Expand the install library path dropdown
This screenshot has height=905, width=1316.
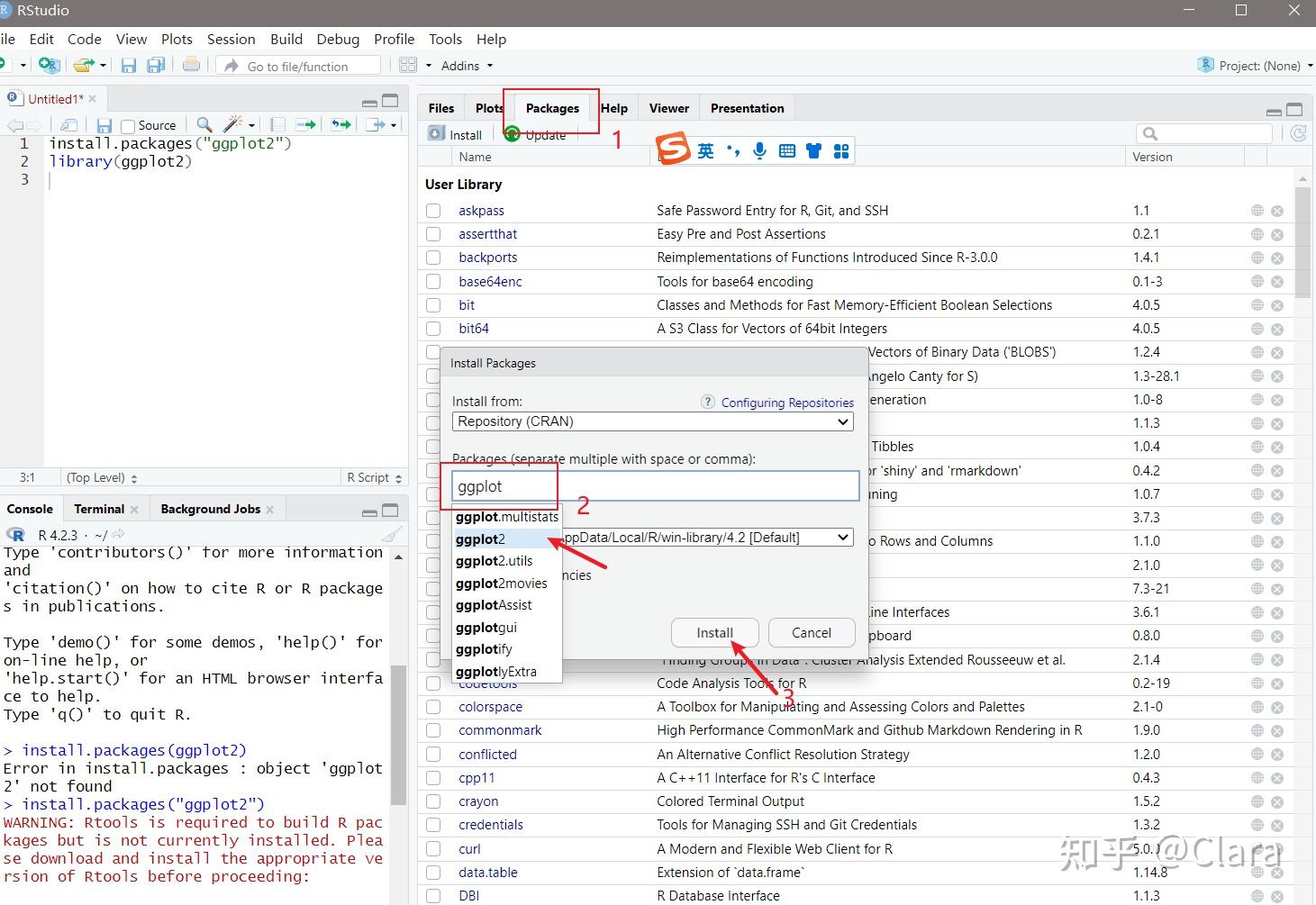tap(843, 538)
